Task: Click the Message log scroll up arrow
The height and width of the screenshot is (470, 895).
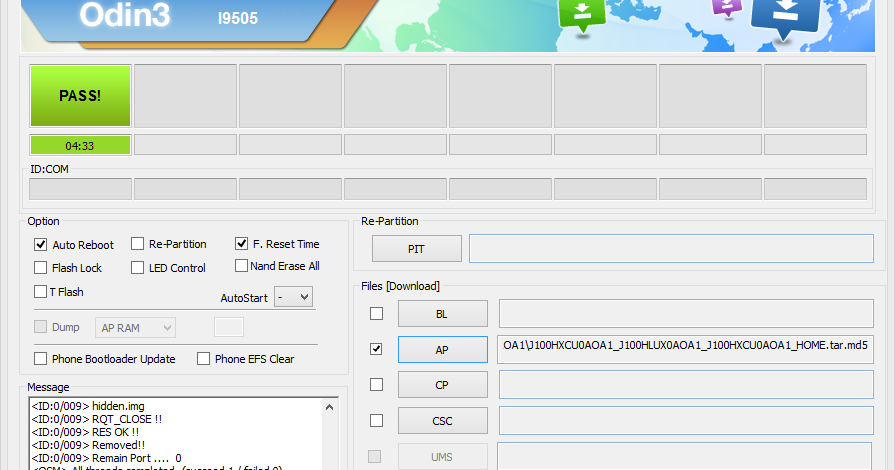Action: pyautogui.click(x=329, y=407)
